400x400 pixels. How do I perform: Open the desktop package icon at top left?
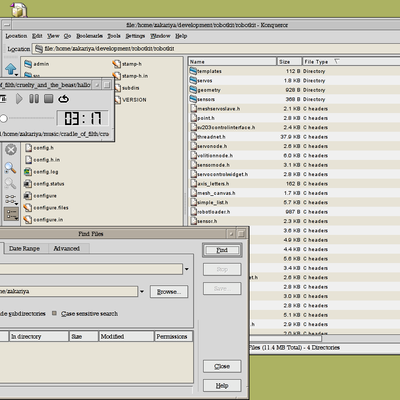pos(19,10)
